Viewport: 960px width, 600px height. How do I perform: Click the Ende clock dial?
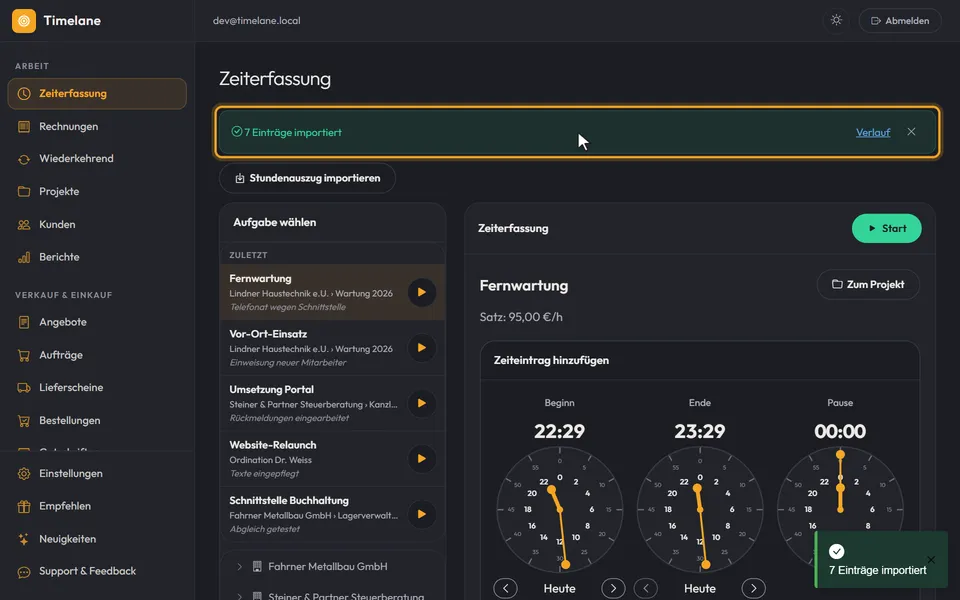pos(700,510)
